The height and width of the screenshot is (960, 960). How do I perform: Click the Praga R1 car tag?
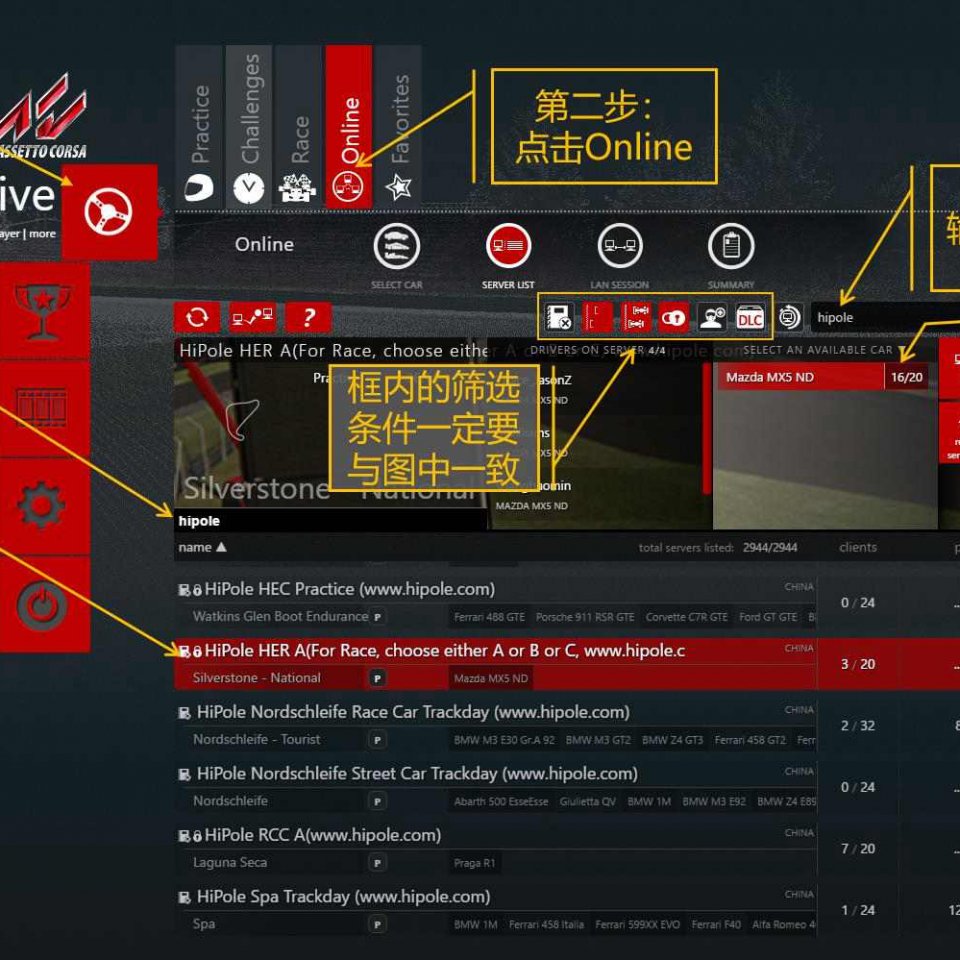click(x=474, y=863)
